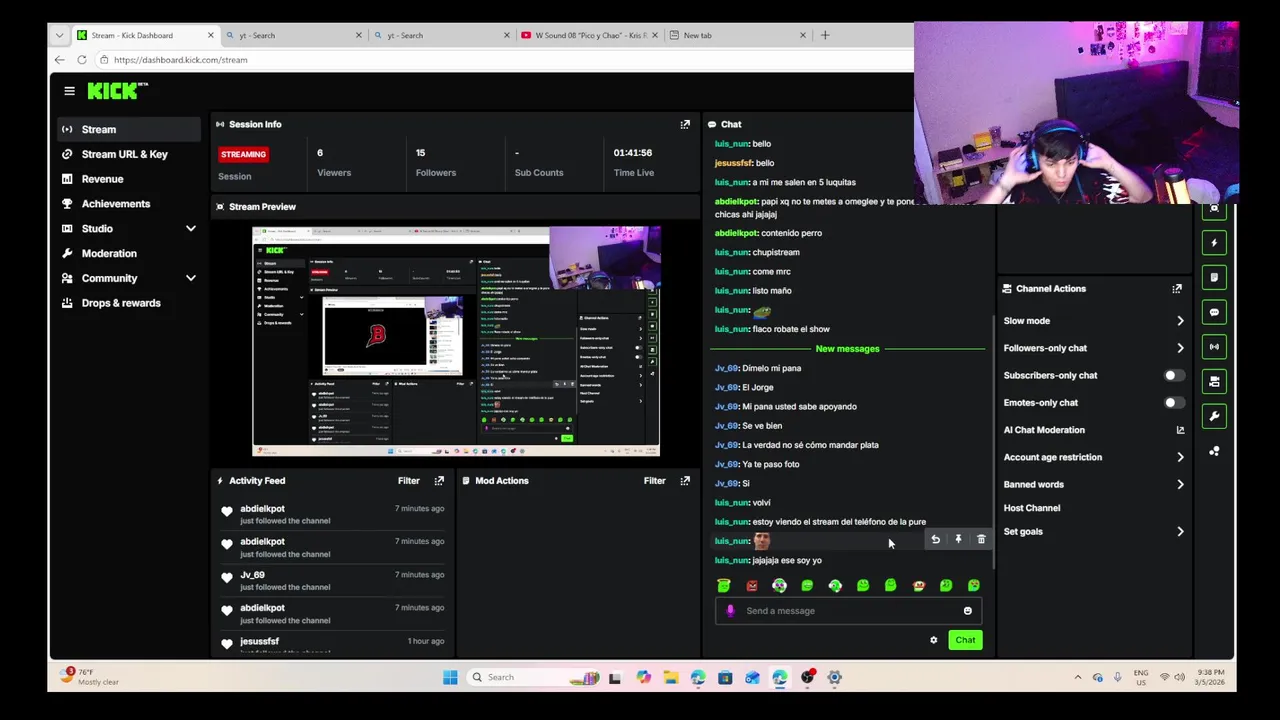This screenshot has height=720, width=1280.
Task: Click the reply arrow on hovered chat message
Action: [935, 540]
